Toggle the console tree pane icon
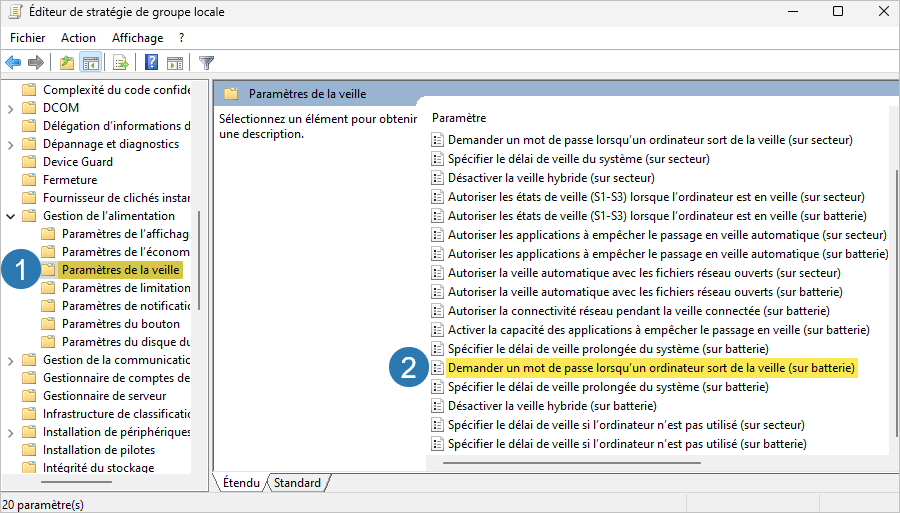This screenshot has height=513, width=900. [x=91, y=63]
